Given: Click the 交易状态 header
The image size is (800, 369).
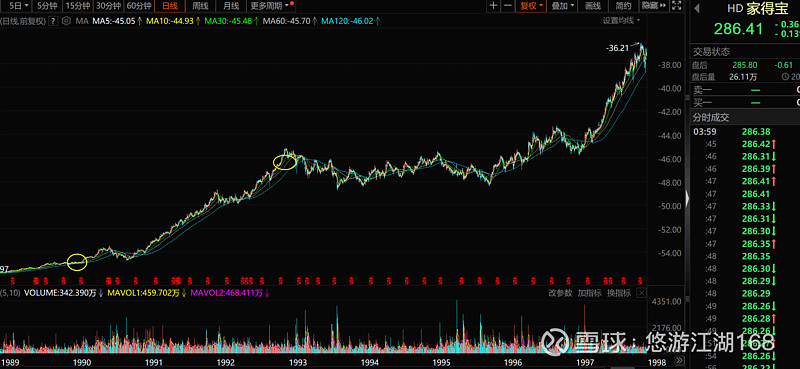Looking at the screenshot, I should (711, 52).
